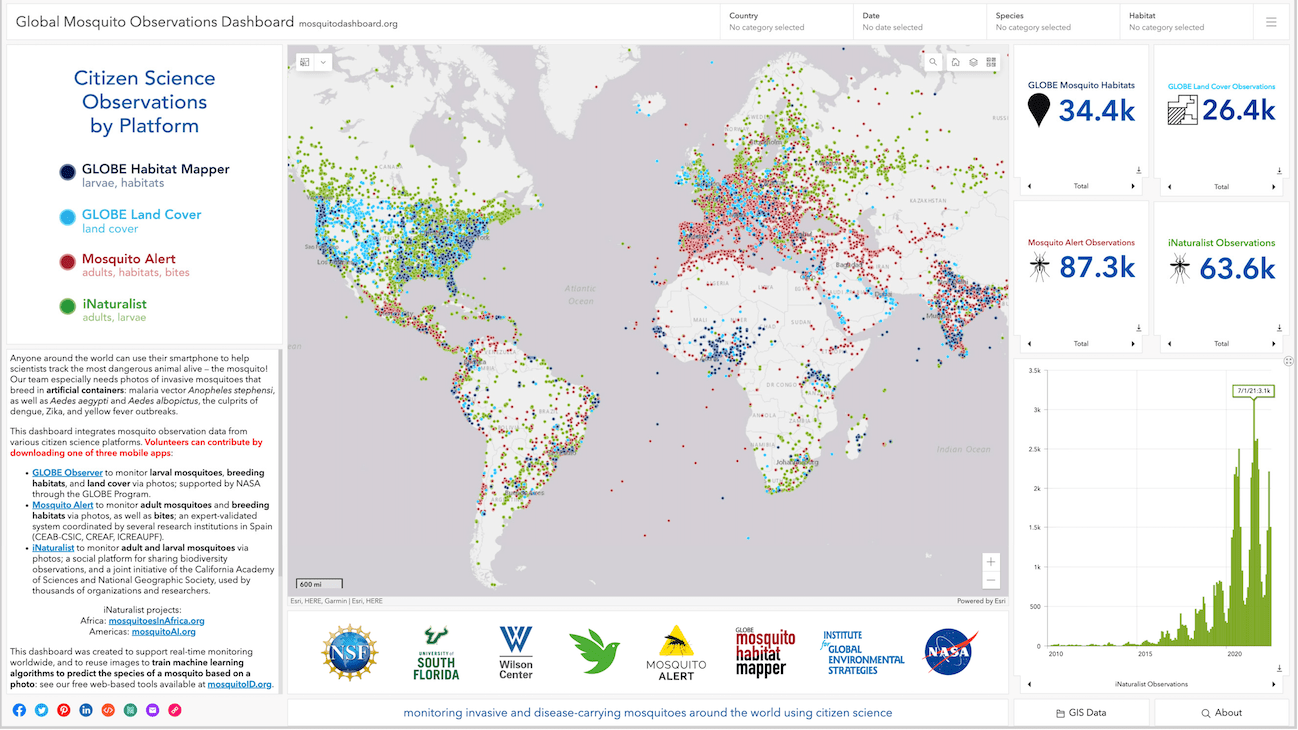The image size is (1298, 730).
Task: Zoom out with the map minus button
Action: tap(991, 580)
